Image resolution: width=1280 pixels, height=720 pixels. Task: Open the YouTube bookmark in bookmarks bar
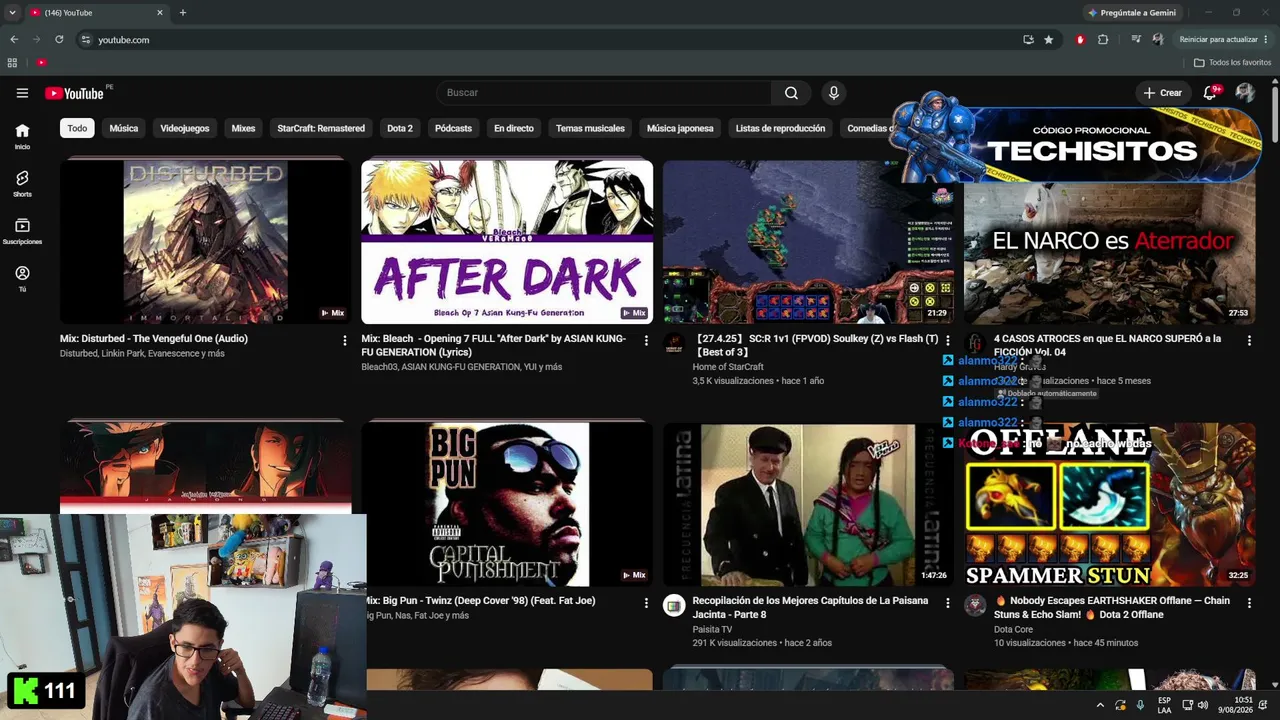point(41,62)
